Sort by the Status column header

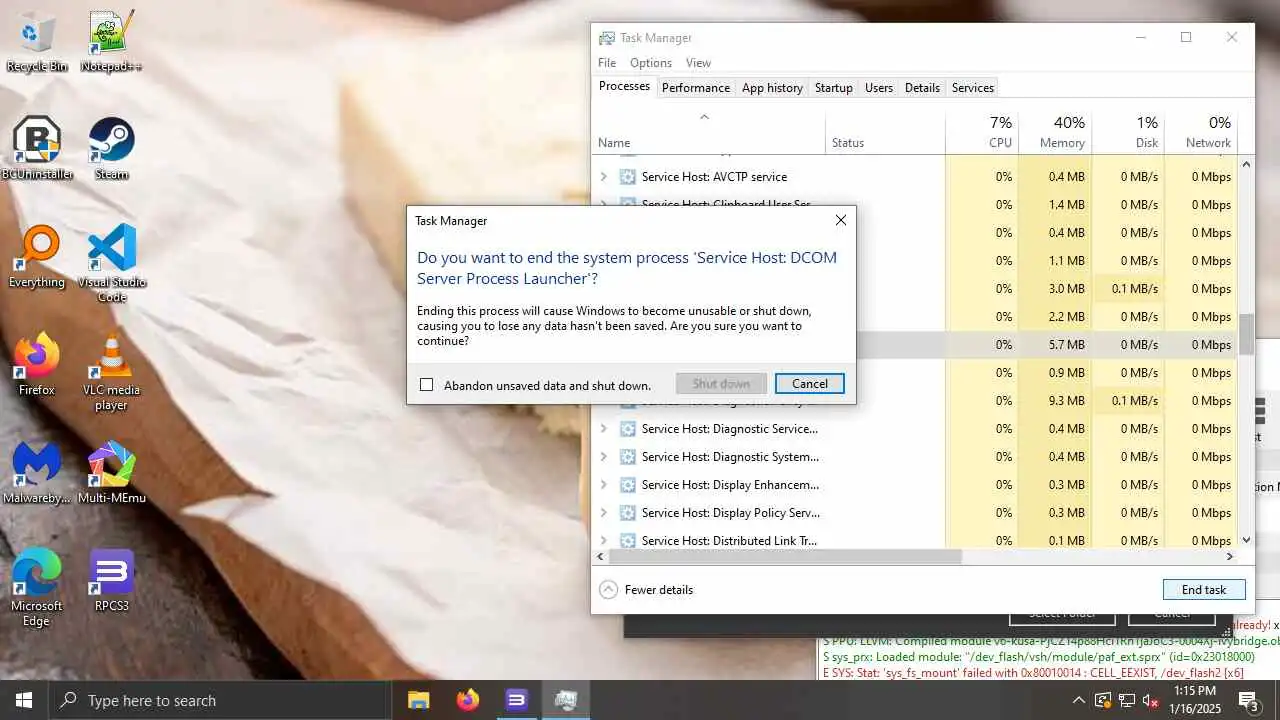[x=886, y=132]
